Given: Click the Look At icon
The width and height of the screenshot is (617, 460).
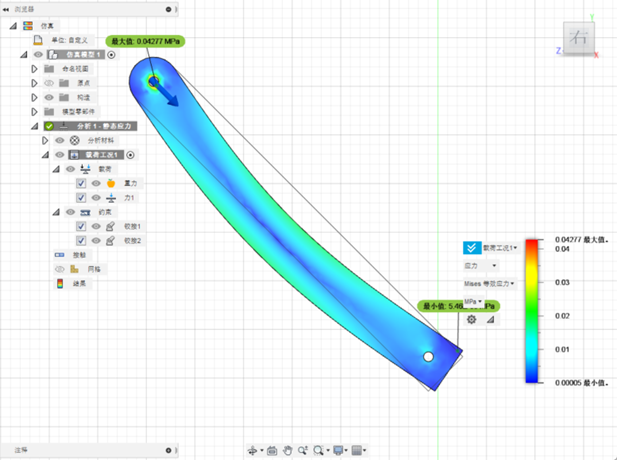Looking at the screenshot, I should [x=271, y=450].
